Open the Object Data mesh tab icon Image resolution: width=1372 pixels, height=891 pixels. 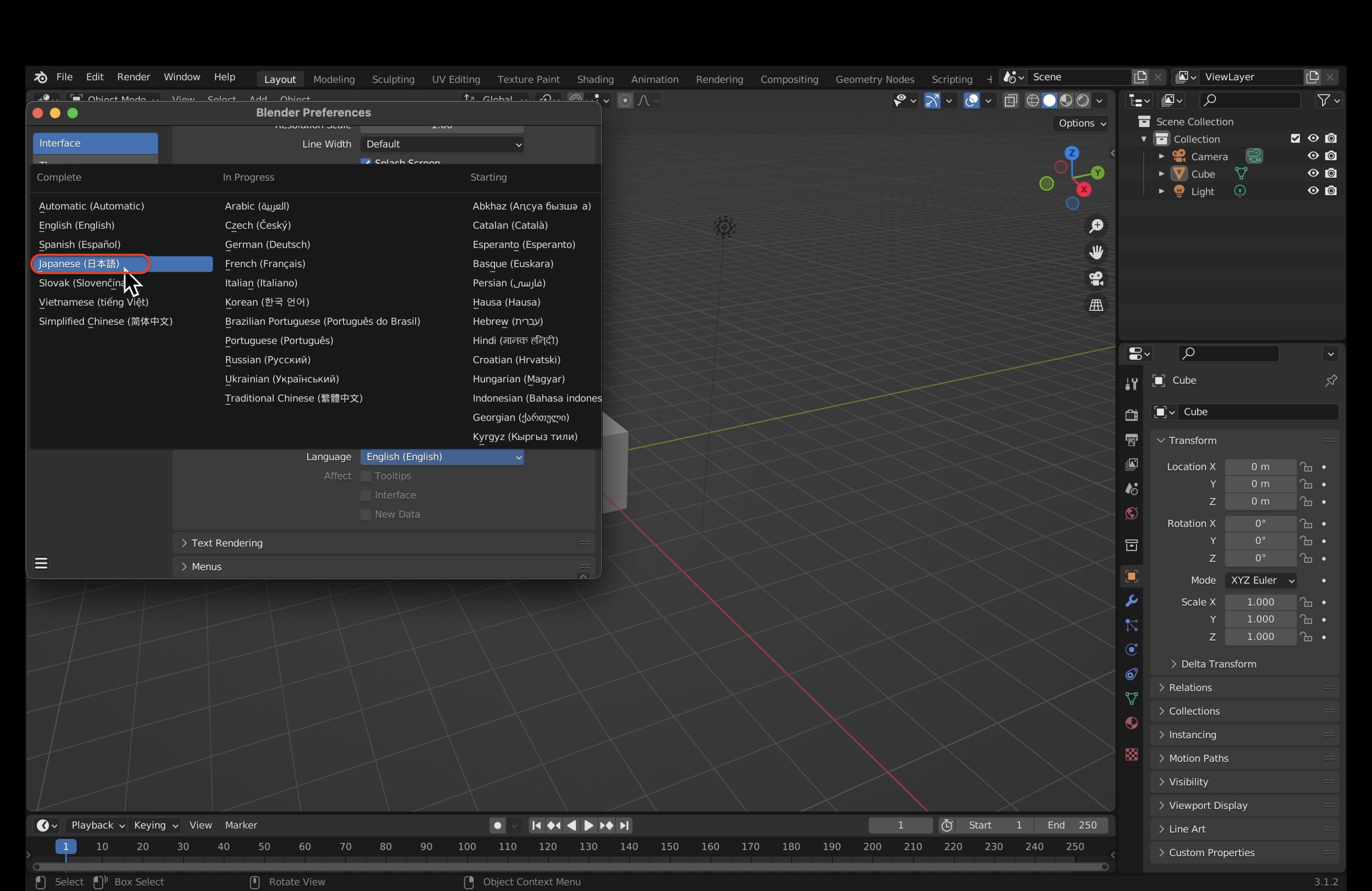[x=1131, y=699]
